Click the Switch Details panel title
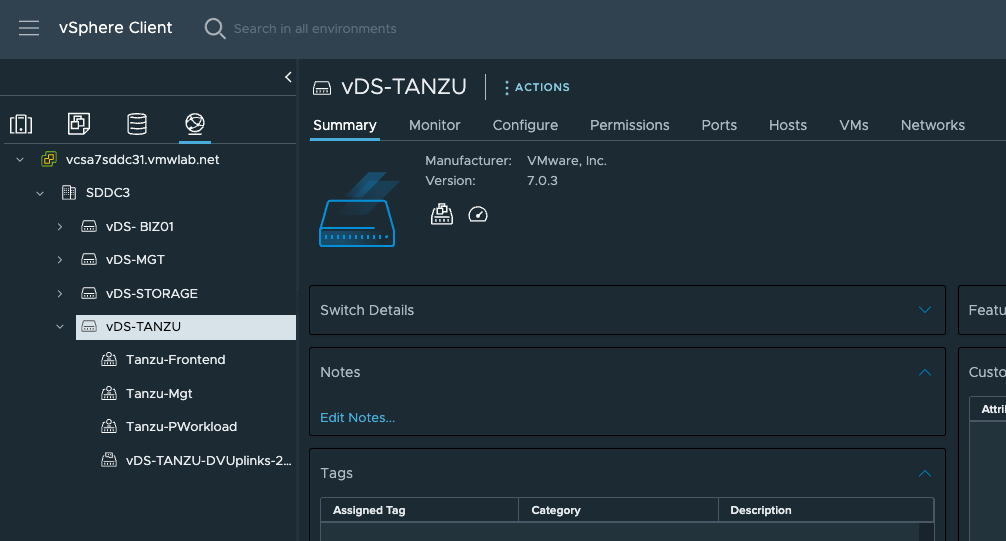Screen dimensions: 1006x541 coord(367,310)
